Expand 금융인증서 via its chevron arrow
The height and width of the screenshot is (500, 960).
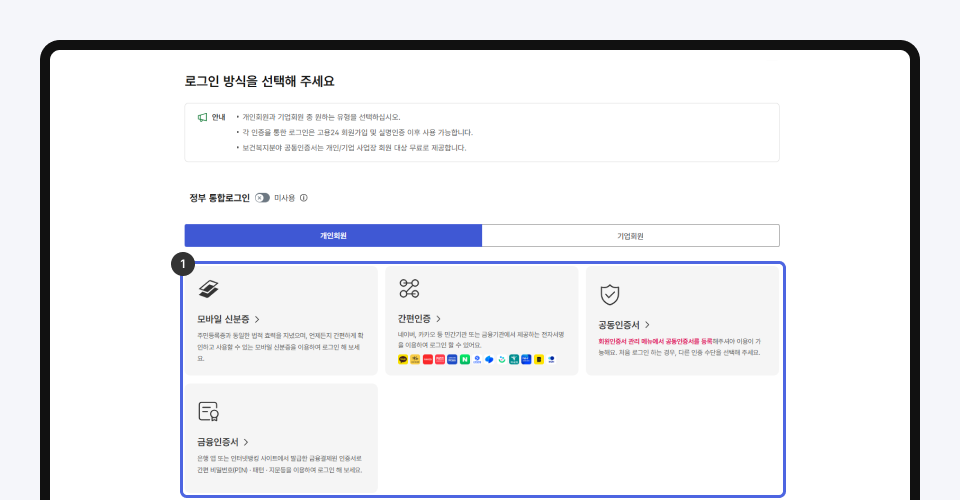tap(246, 442)
